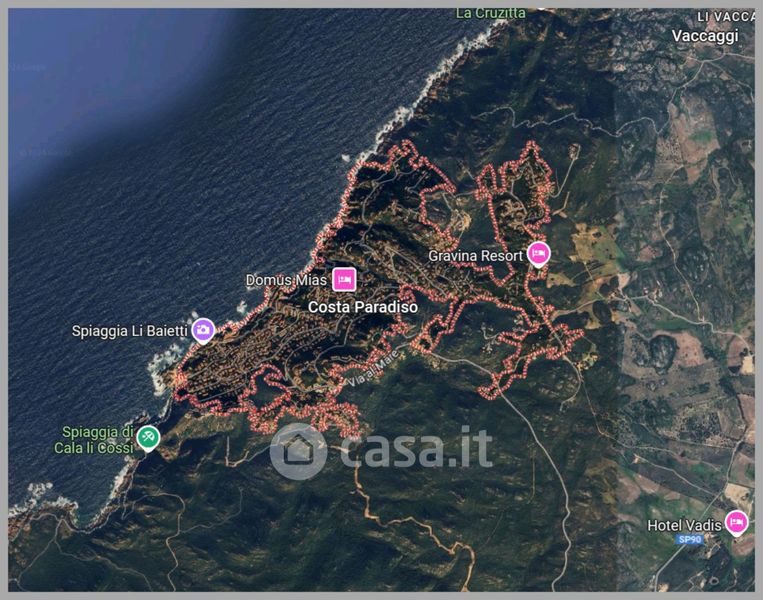Click the SP90 road shield marker
763x600 pixels.
point(690,539)
